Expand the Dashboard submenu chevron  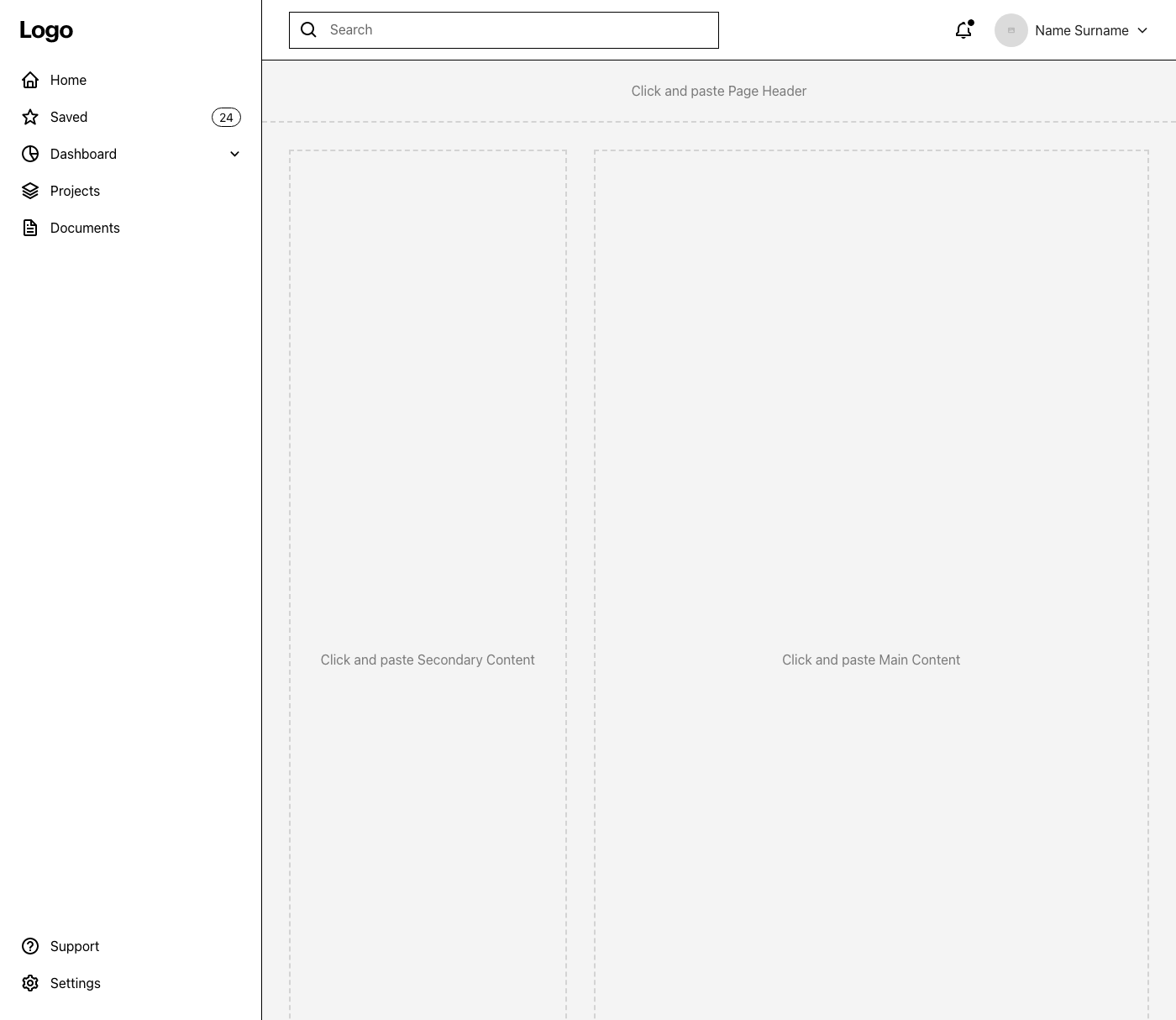click(235, 154)
